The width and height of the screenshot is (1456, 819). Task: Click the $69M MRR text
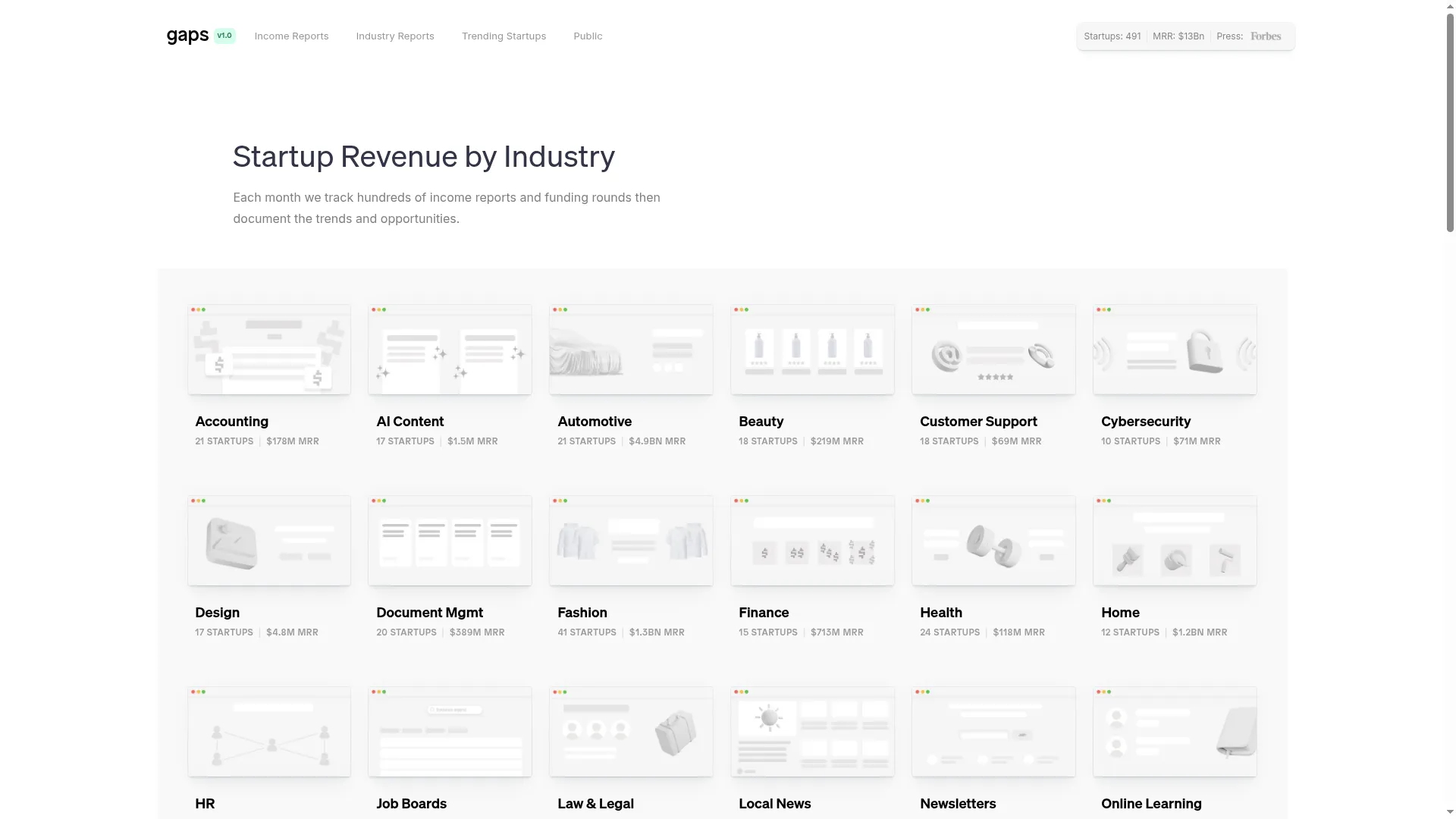click(1016, 441)
